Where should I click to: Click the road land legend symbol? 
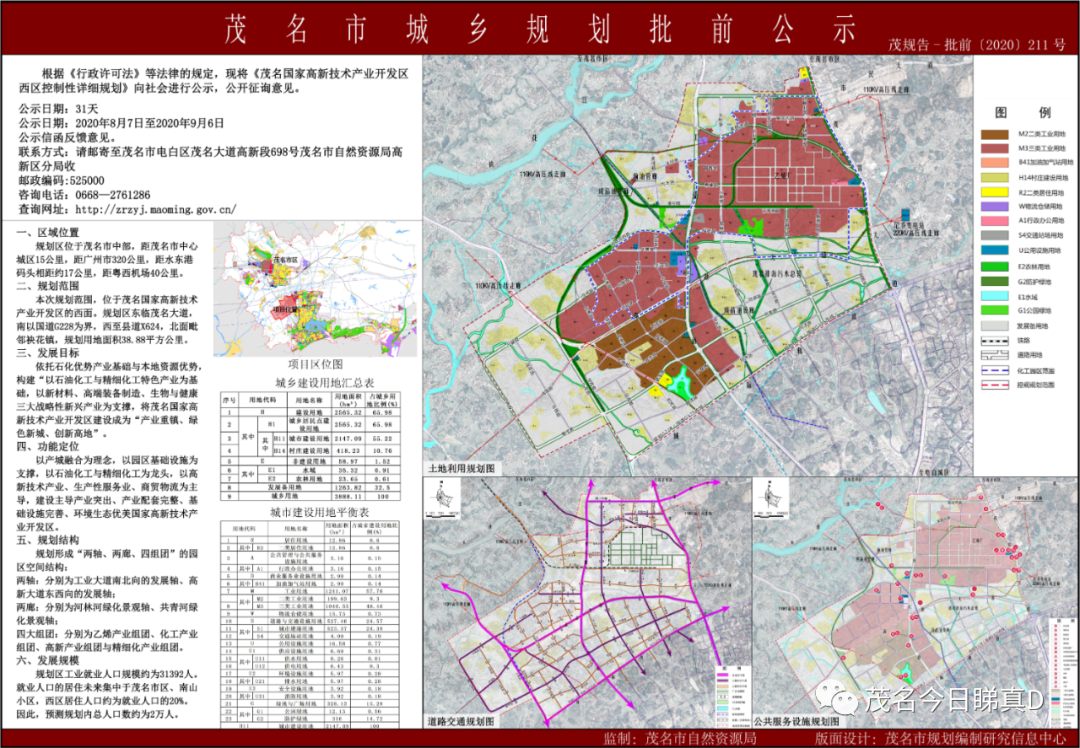(x=996, y=355)
